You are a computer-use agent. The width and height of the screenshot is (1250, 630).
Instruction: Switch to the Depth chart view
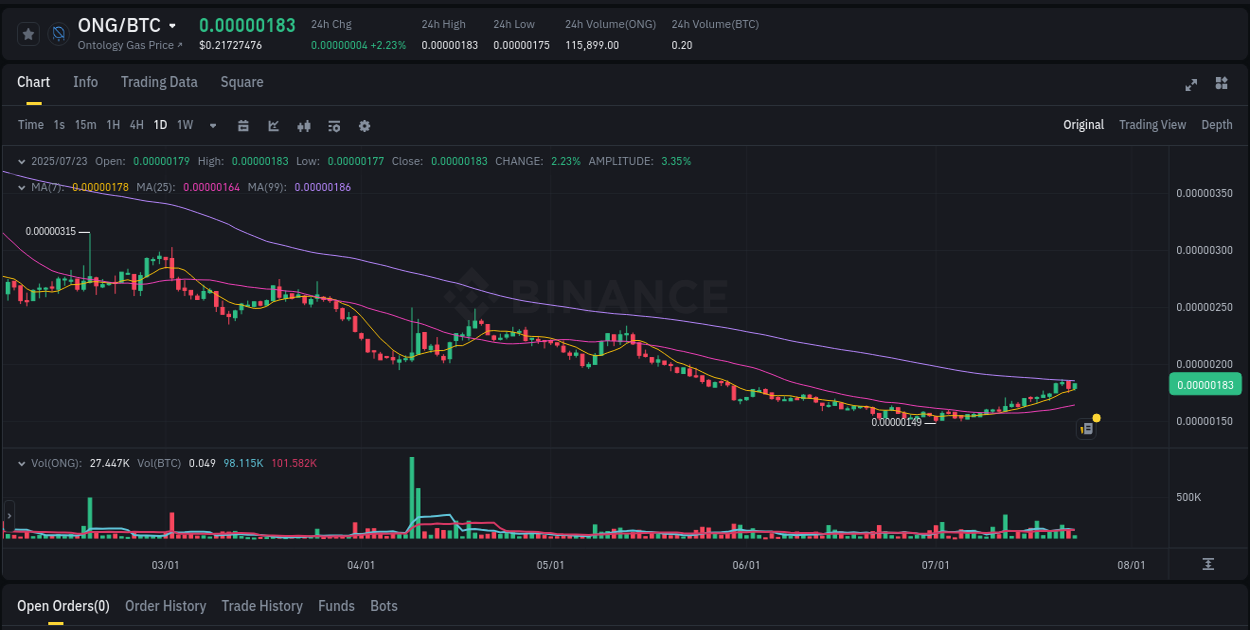pyautogui.click(x=1217, y=125)
